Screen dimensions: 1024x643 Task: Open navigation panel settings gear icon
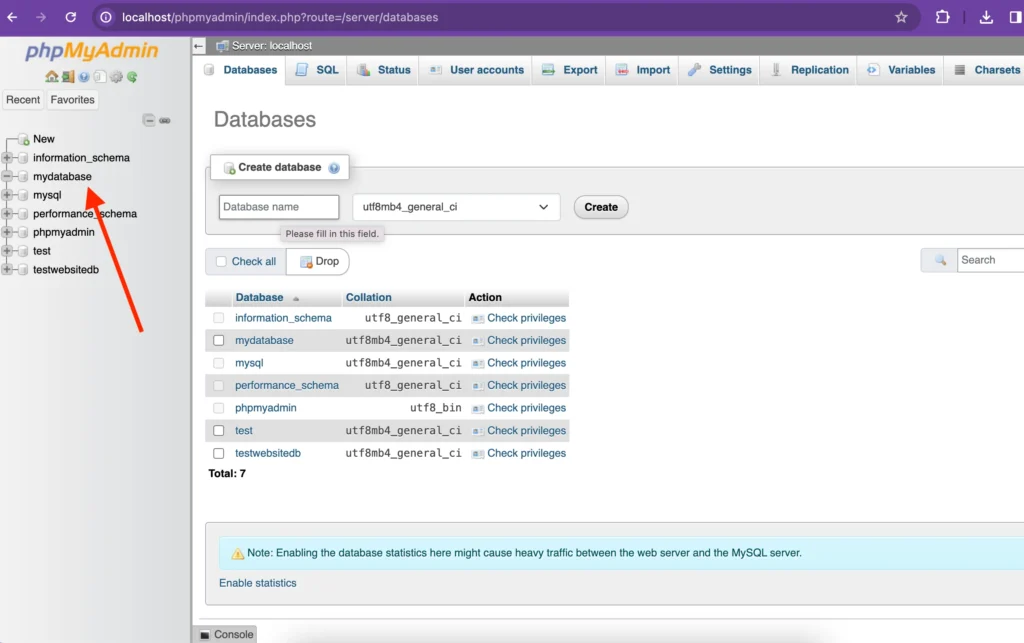(116, 76)
